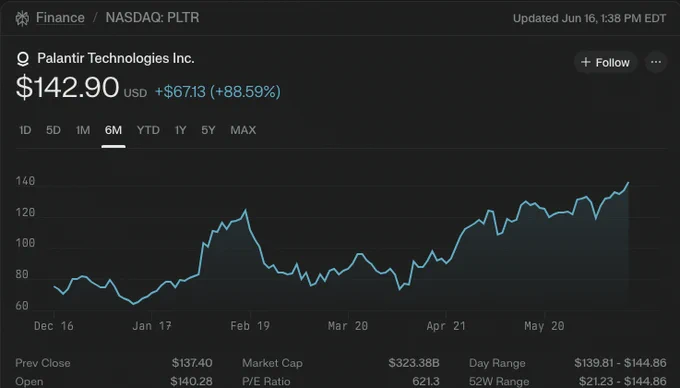This screenshot has height=388, width=680.
Task: Click the 120 price axis label
Action: pyautogui.click(x=25, y=212)
